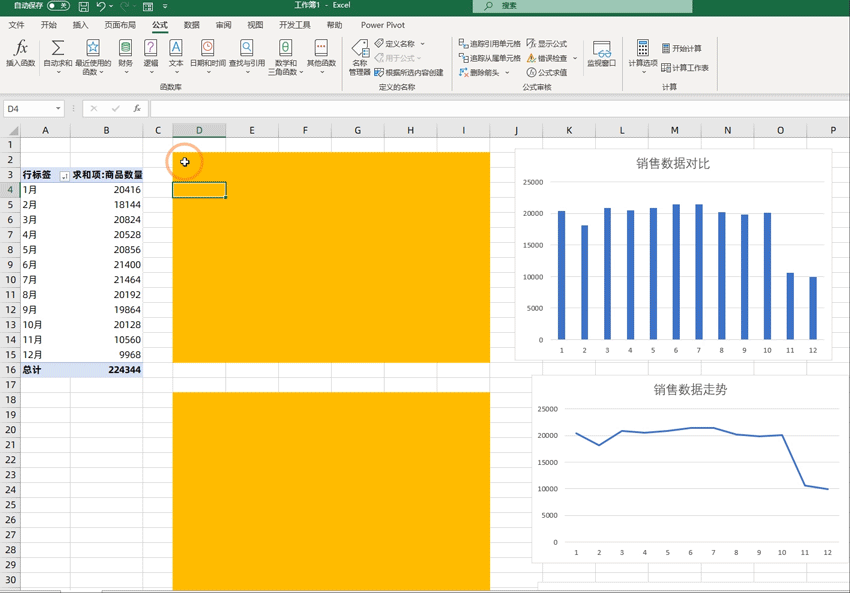Open the 计算选项 calculation options dropdown
This screenshot has height=593, width=850.
[642, 54]
